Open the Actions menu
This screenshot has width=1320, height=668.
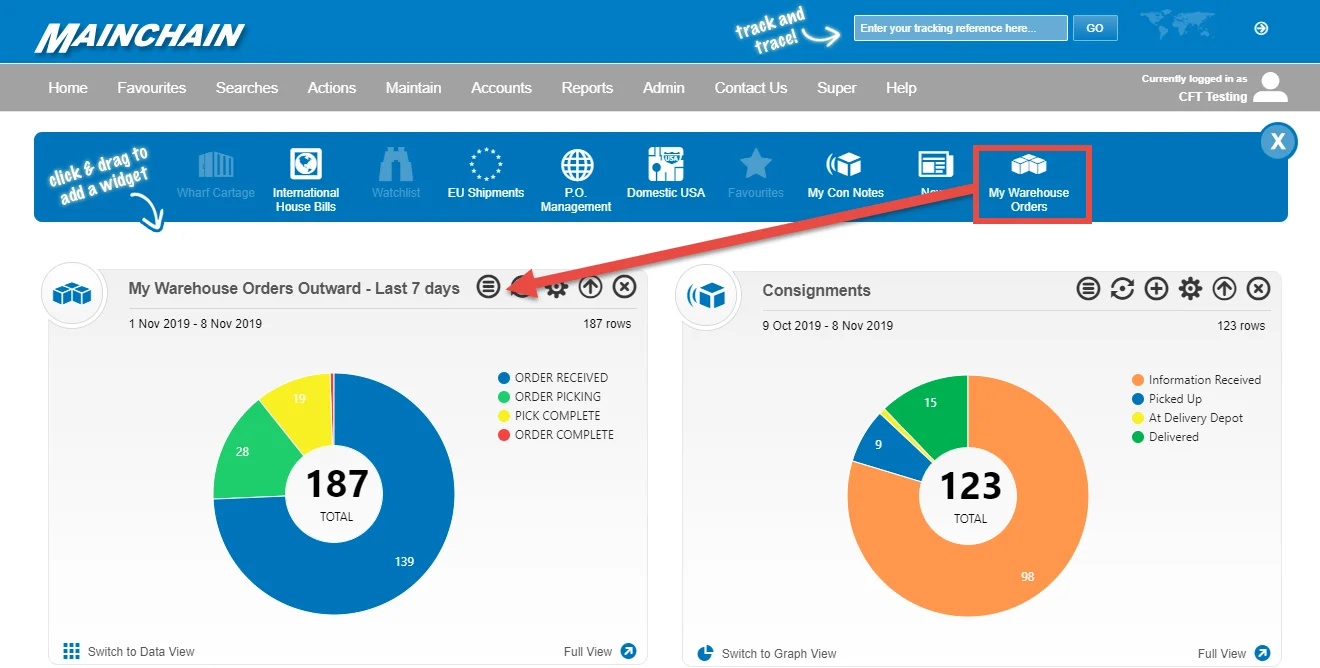tap(332, 88)
